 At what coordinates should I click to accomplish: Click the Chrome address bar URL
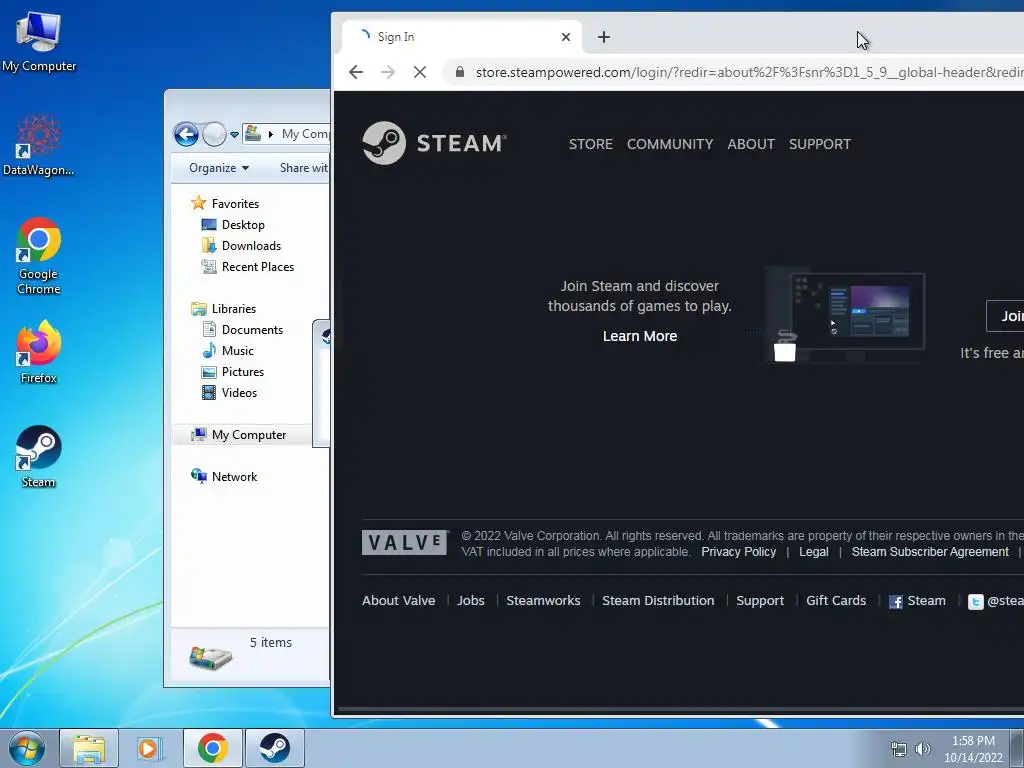pyautogui.click(x=748, y=72)
